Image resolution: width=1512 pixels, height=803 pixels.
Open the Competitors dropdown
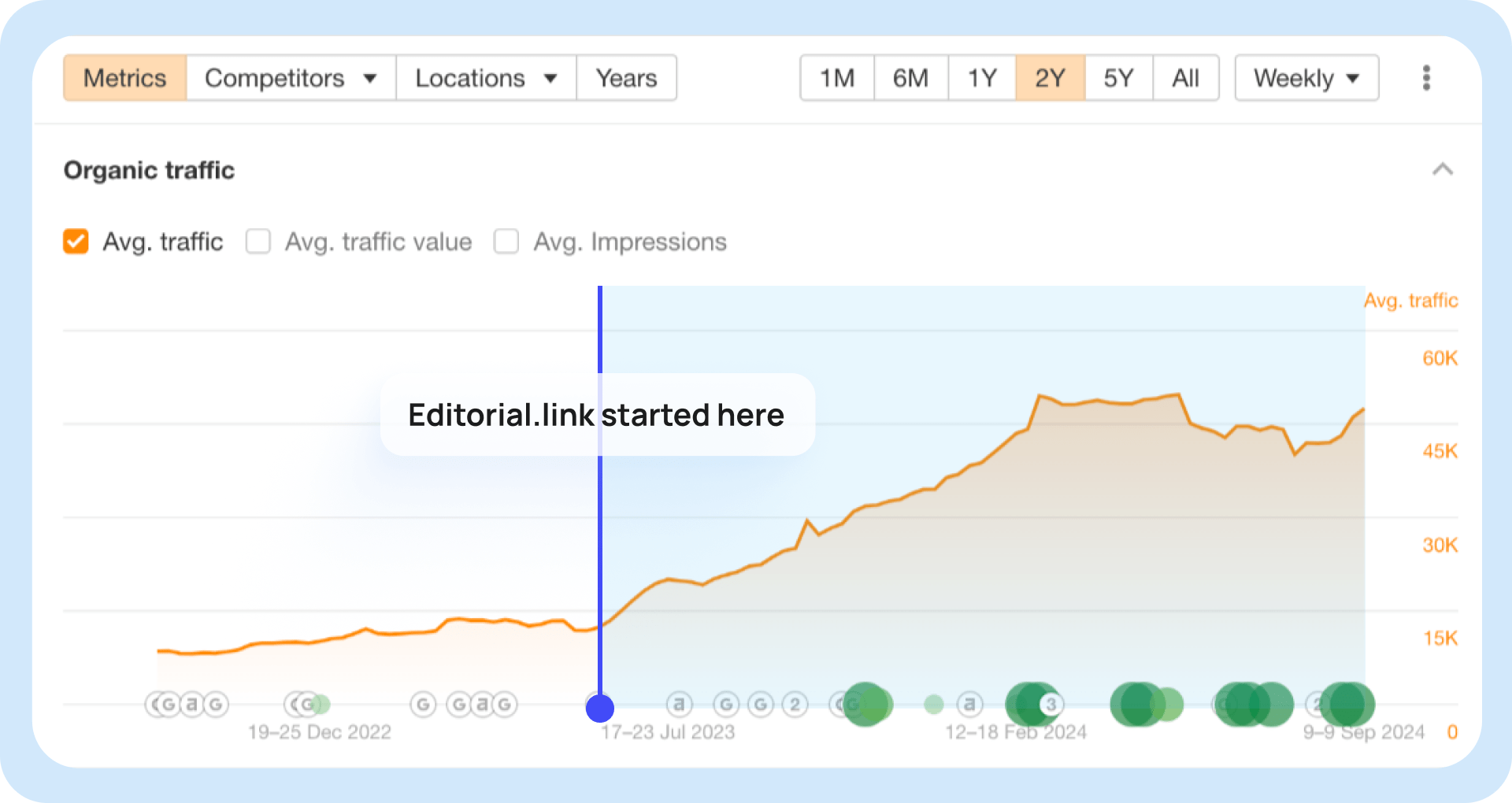(291, 78)
